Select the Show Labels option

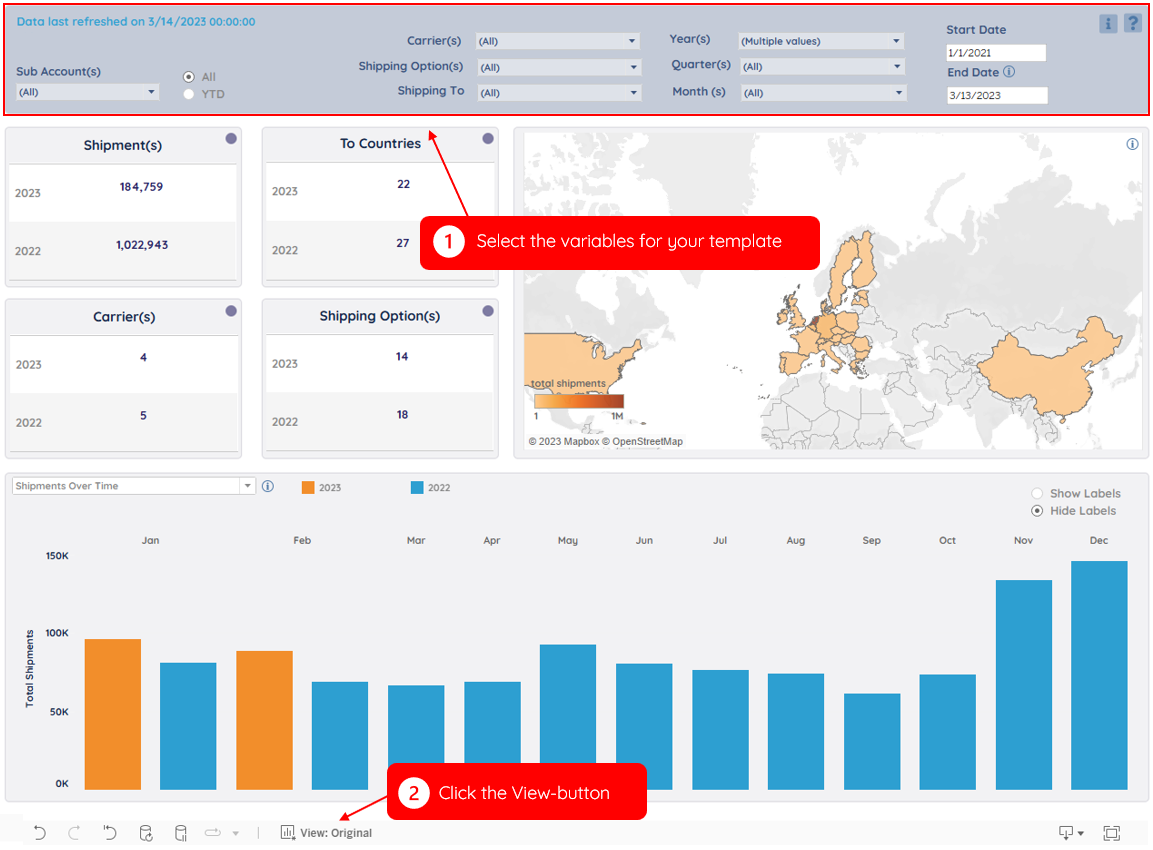point(1037,493)
